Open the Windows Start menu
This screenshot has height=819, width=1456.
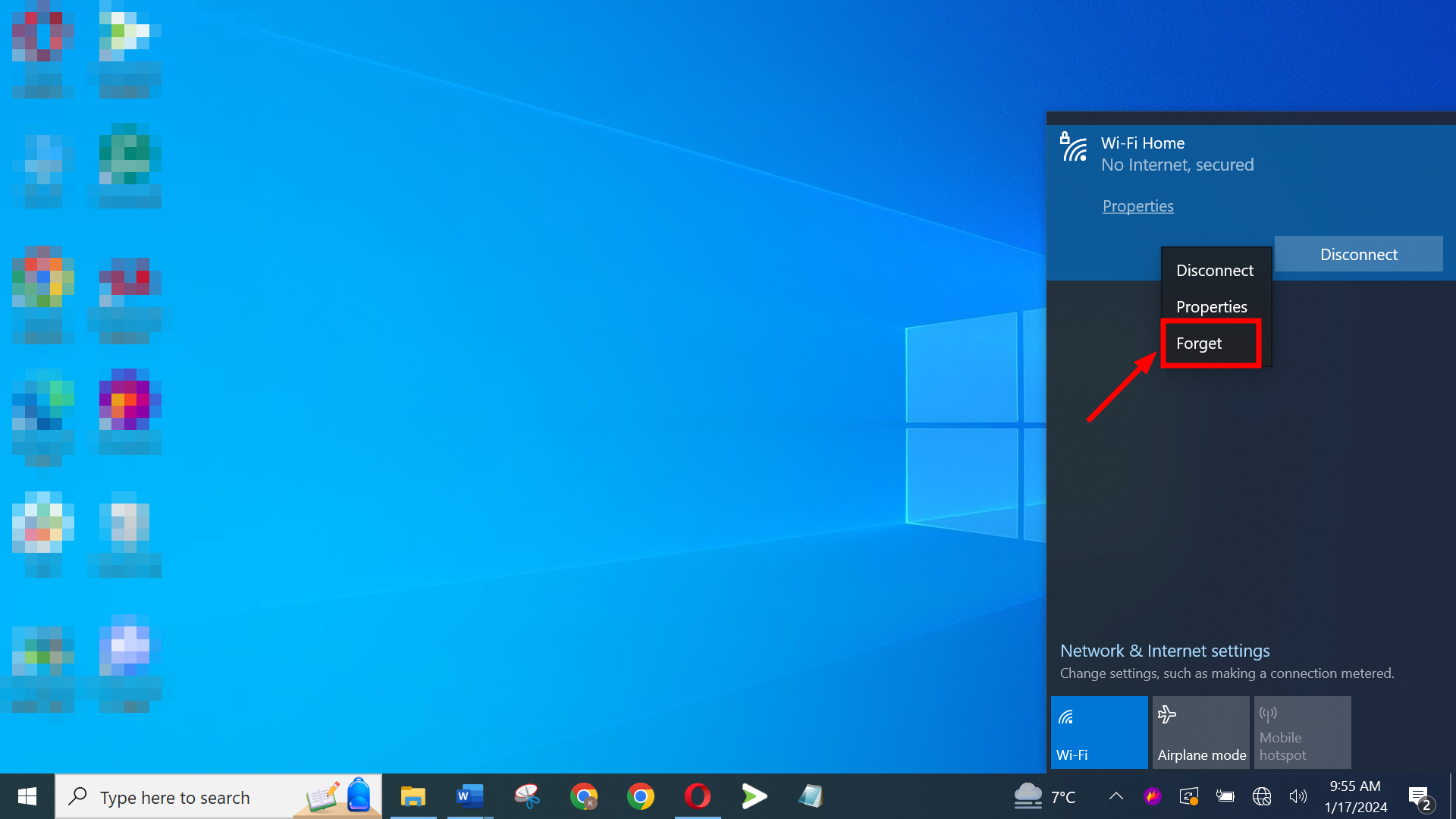27,796
